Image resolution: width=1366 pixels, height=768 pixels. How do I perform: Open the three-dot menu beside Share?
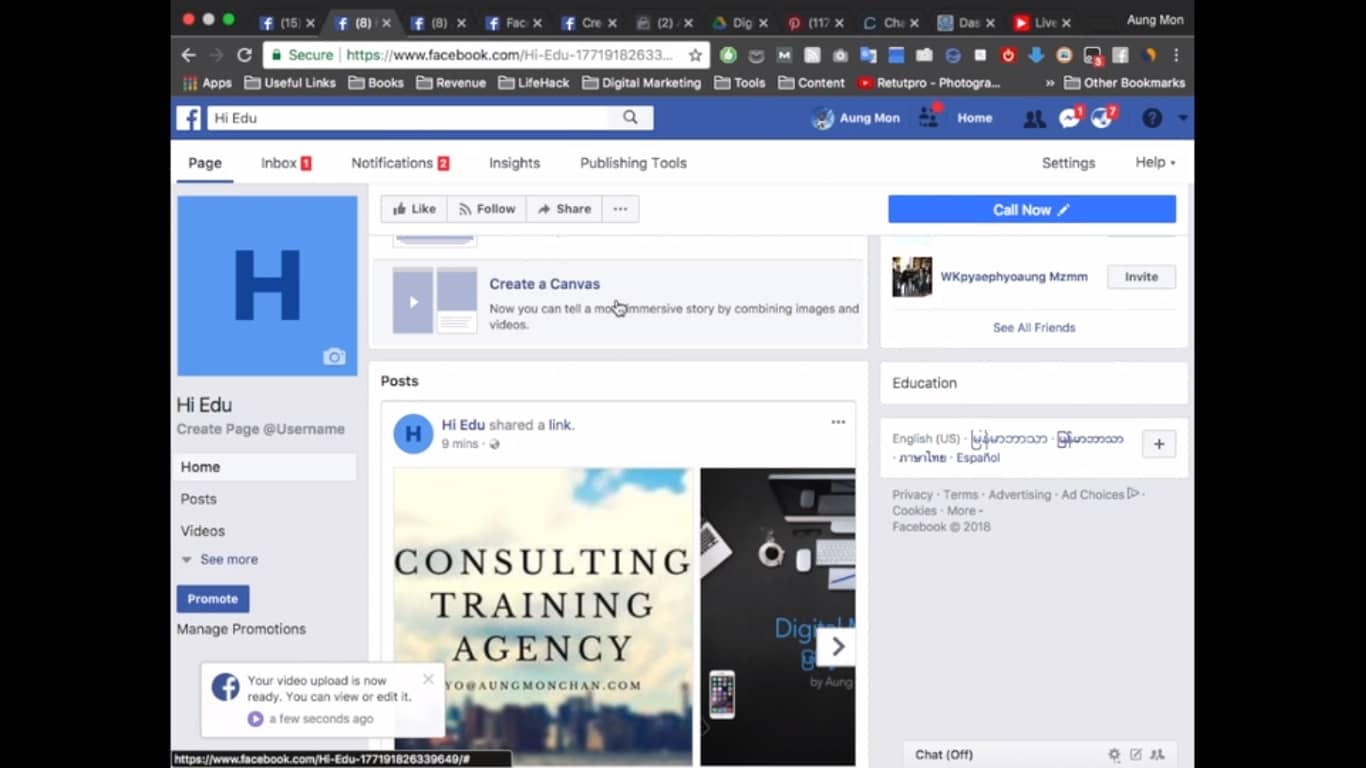click(620, 209)
